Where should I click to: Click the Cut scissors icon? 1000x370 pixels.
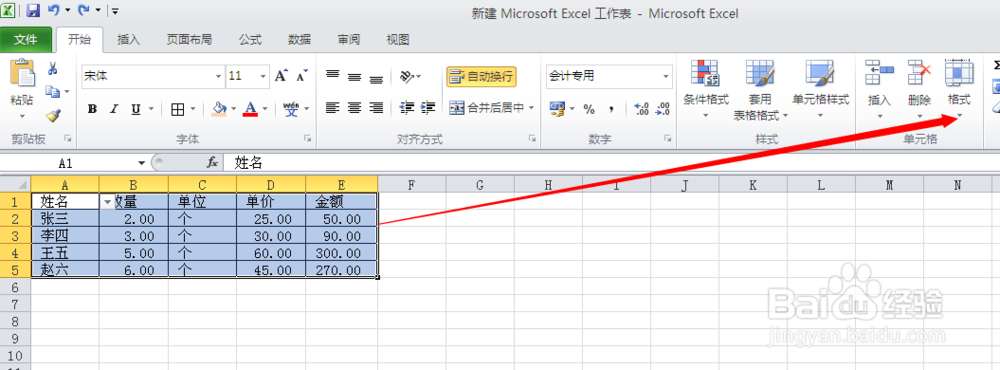(53, 68)
